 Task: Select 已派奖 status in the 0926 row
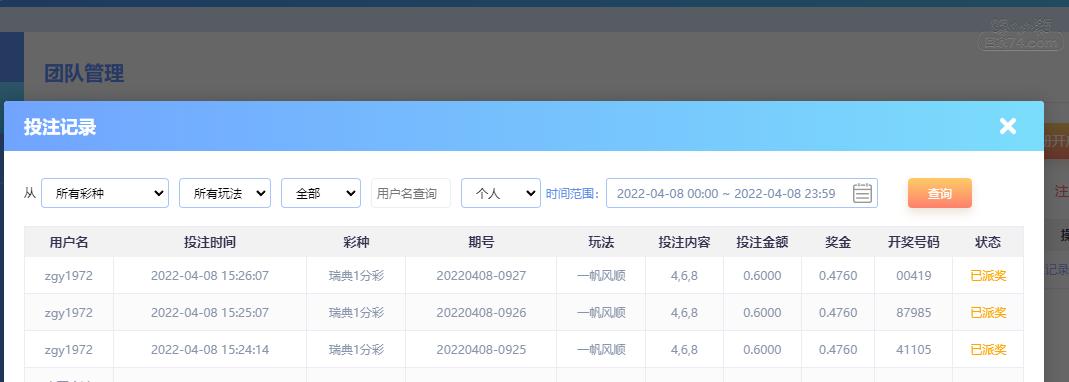[989, 313]
